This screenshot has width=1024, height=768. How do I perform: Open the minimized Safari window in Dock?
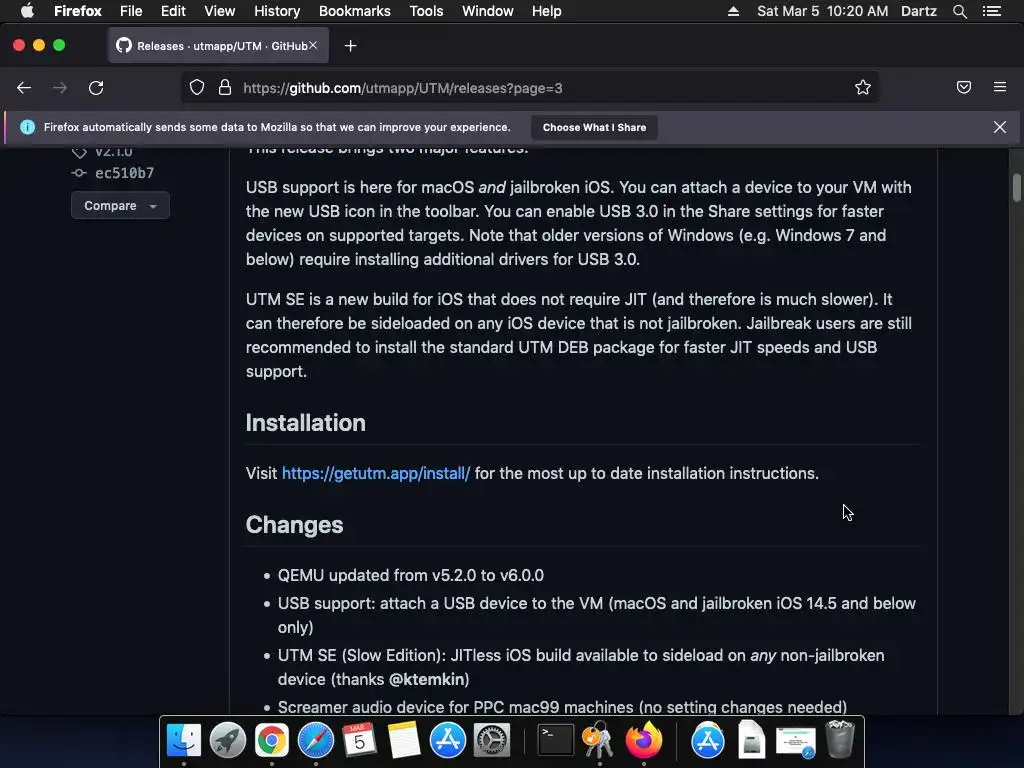[x=795, y=743]
